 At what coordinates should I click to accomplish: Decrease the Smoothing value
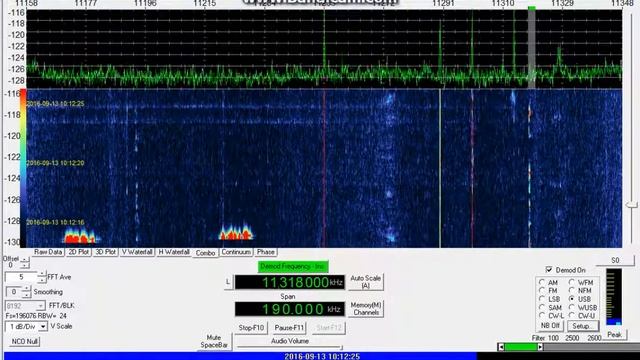(26, 295)
